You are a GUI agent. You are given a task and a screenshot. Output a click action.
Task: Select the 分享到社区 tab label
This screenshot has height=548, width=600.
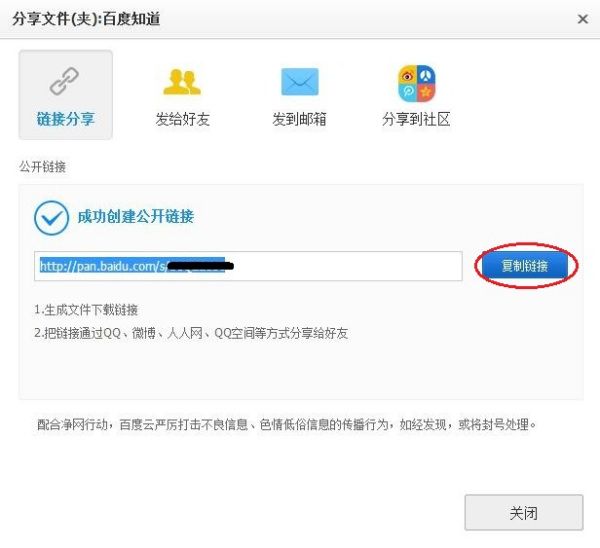click(416, 119)
